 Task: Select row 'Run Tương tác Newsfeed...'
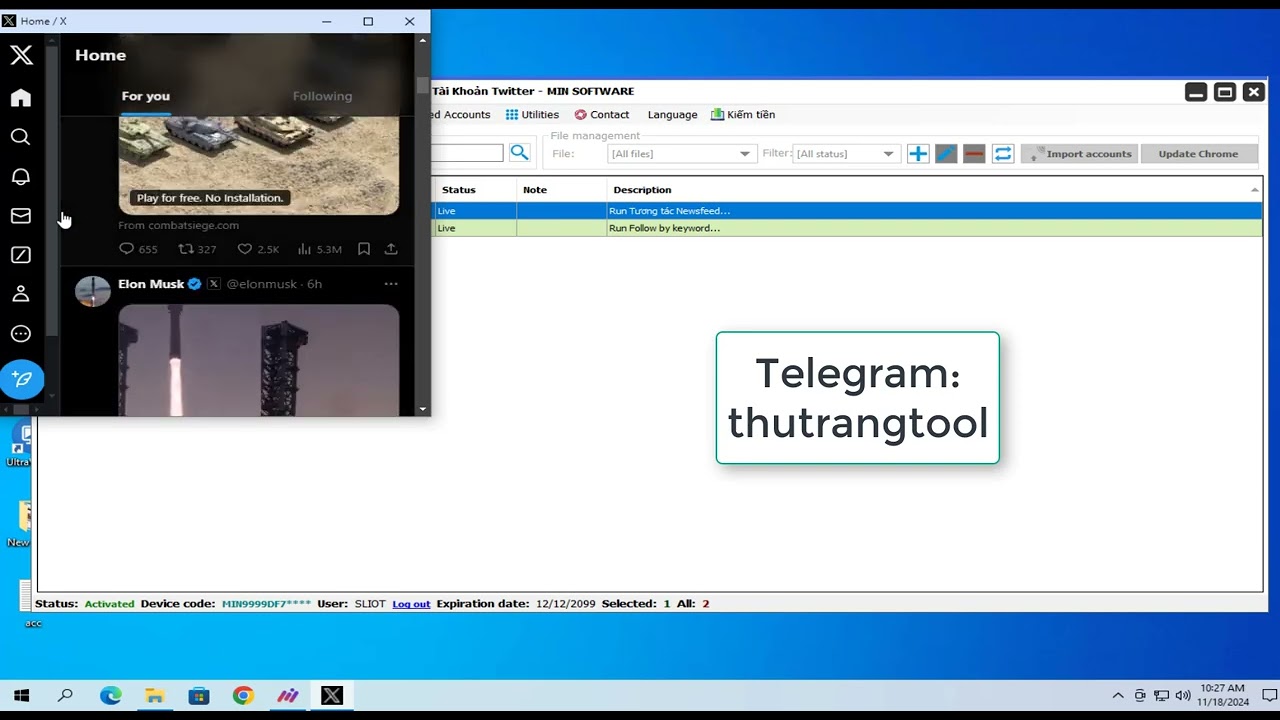click(848, 211)
